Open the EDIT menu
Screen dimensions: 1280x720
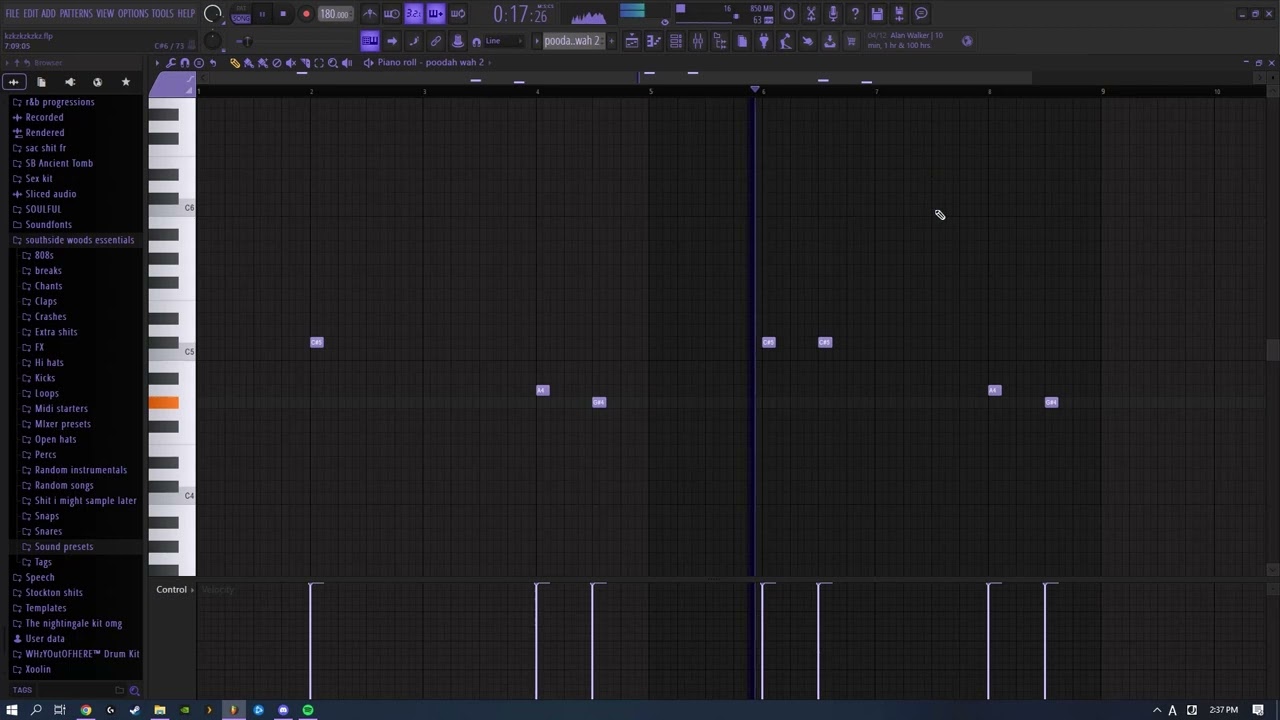pos(31,14)
